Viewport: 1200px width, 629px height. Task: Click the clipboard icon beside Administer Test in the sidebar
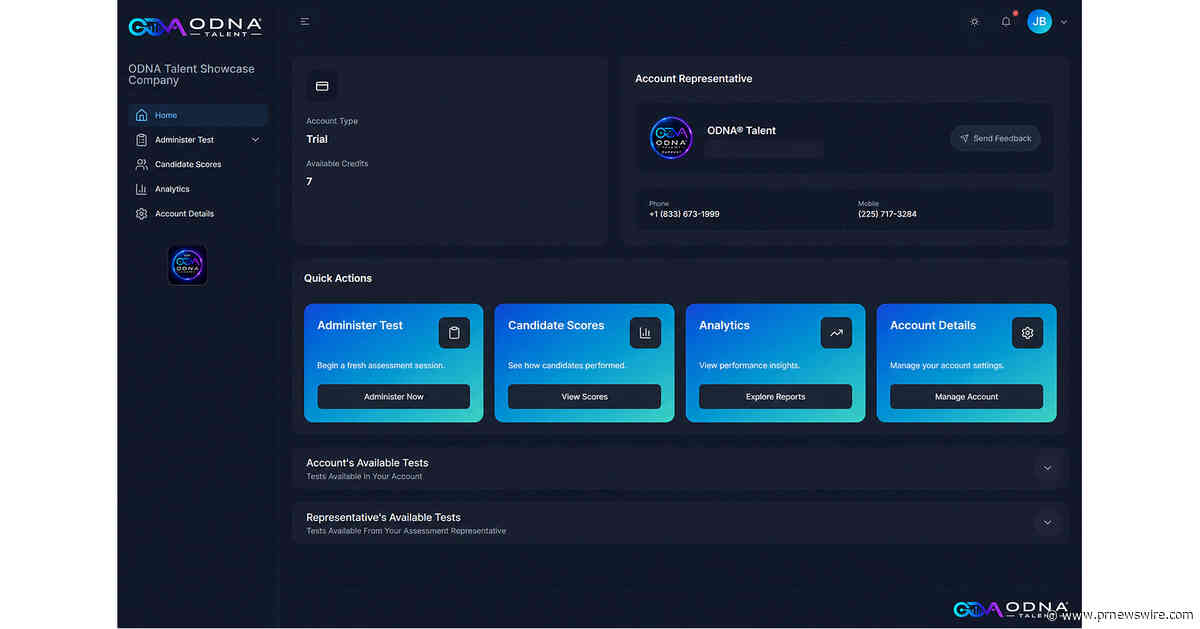[141, 140]
